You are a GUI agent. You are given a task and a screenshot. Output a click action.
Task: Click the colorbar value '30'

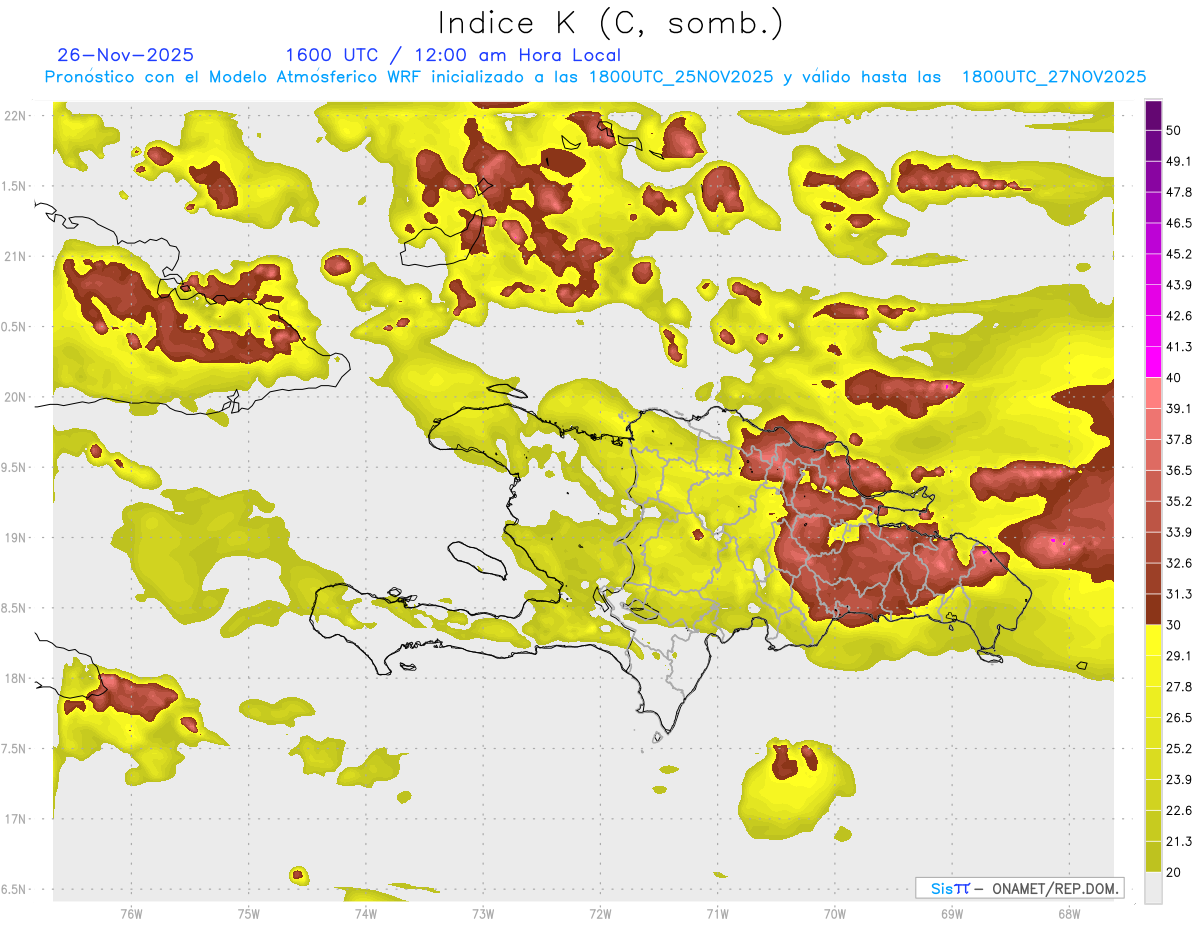tap(1174, 625)
